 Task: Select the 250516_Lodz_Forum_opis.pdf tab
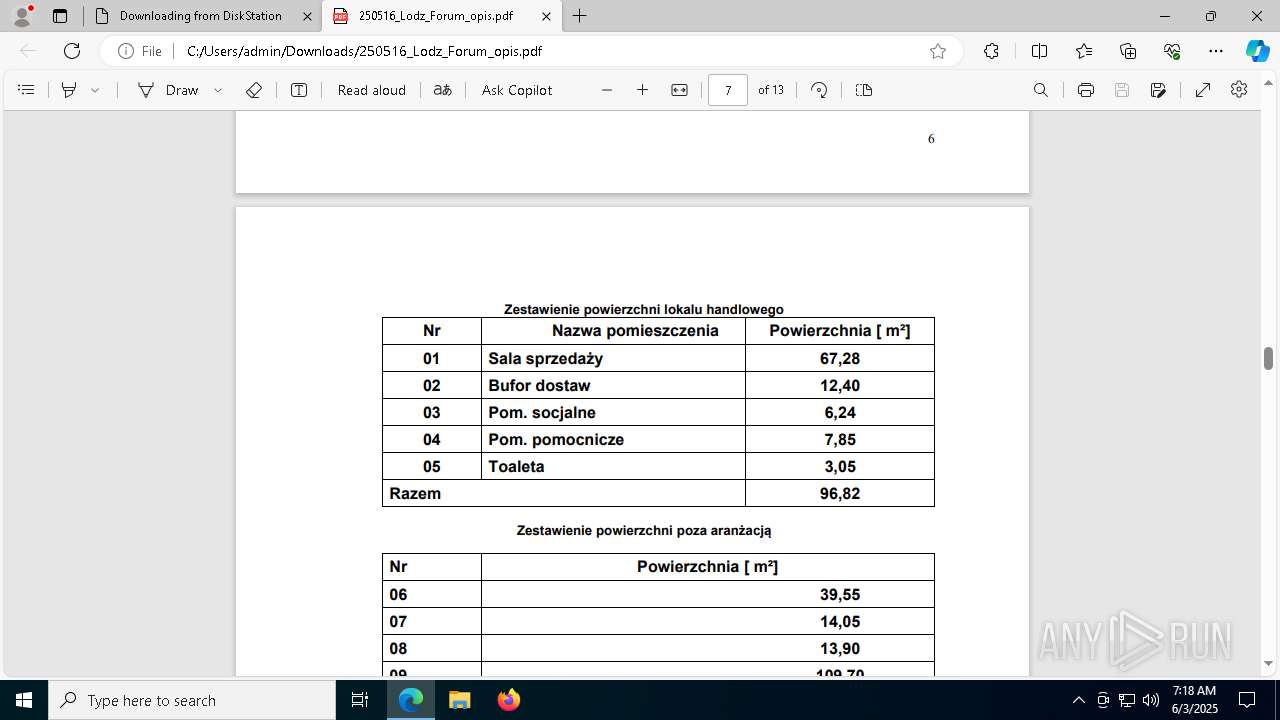[x=441, y=16]
